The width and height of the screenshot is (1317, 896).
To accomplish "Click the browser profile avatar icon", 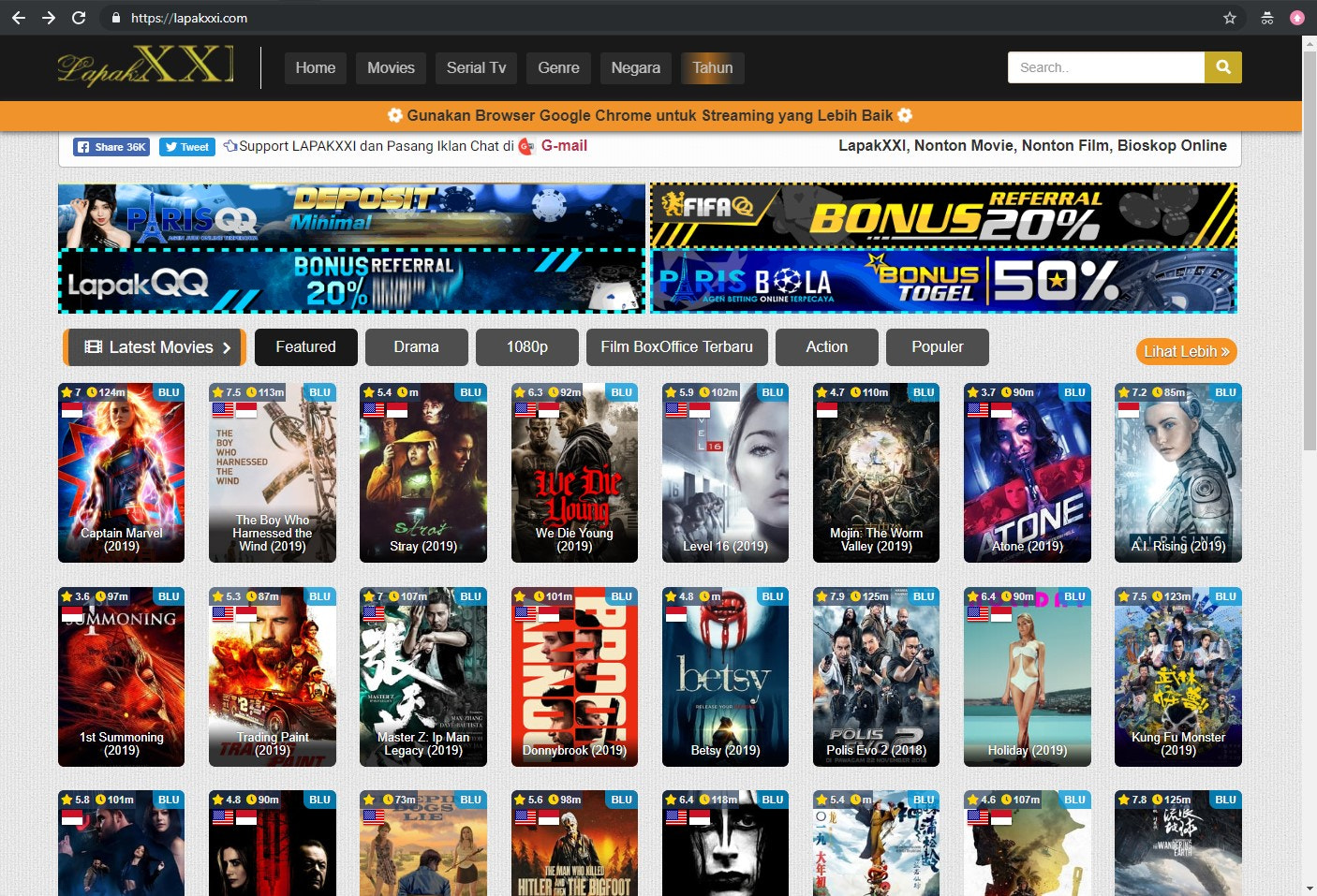I will click(x=1296, y=18).
